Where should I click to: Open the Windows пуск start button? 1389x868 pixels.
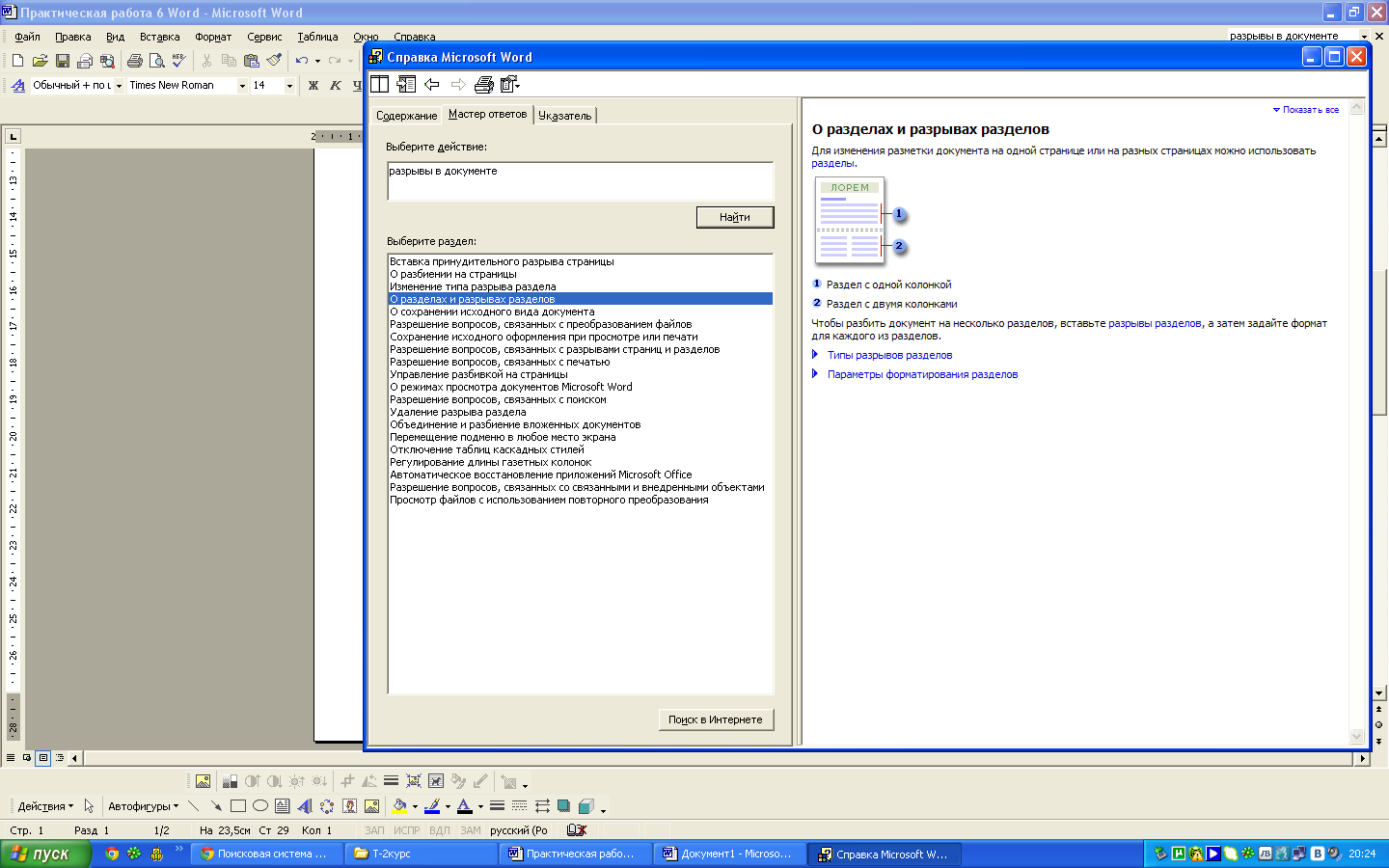point(45,854)
